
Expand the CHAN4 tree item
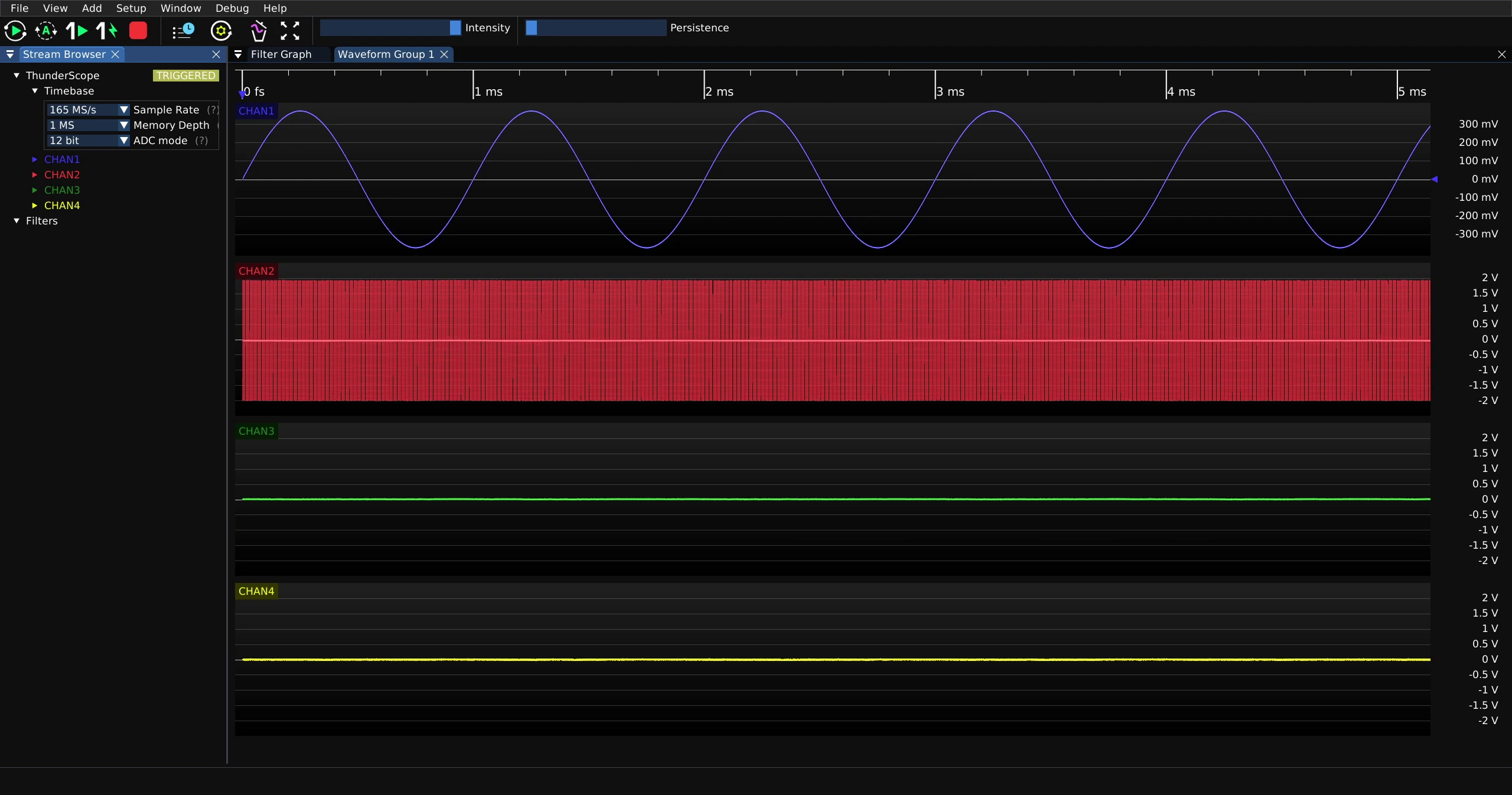(x=35, y=206)
